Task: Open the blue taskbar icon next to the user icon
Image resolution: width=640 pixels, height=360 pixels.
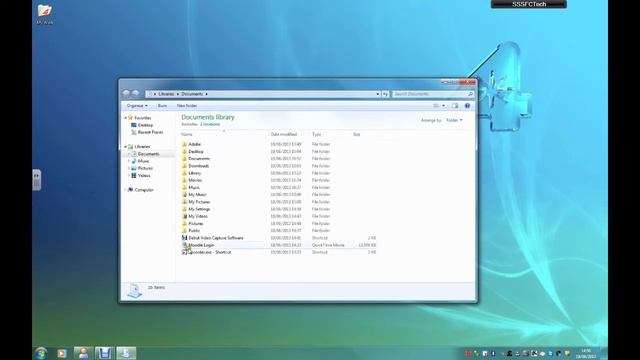Action: pyautogui.click(x=104, y=353)
